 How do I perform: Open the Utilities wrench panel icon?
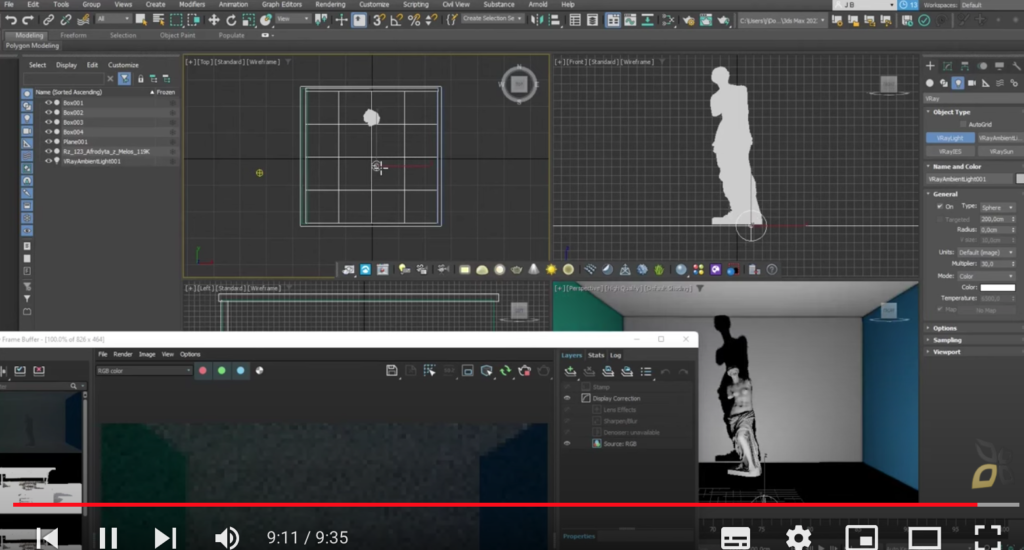[x=1016, y=66]
